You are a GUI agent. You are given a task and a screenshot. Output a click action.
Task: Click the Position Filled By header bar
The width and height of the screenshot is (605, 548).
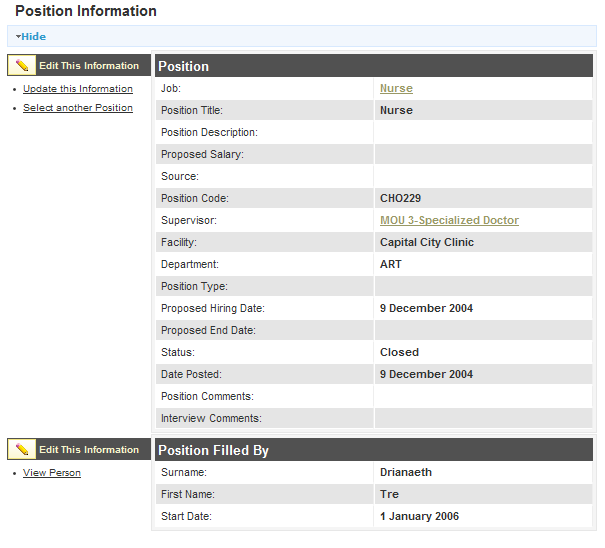click(x=374, y=451)
